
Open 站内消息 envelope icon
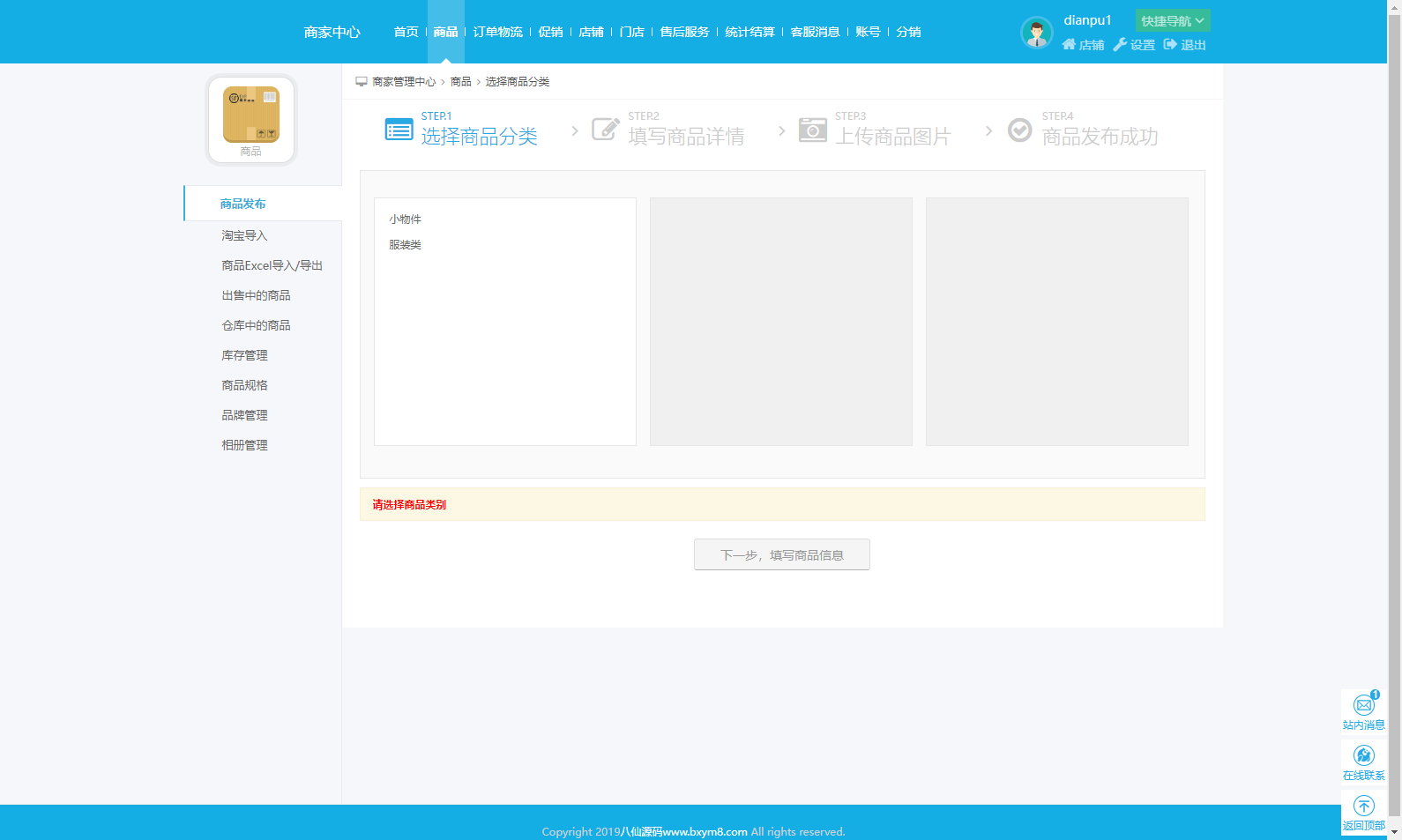[x=1364, y=705]
